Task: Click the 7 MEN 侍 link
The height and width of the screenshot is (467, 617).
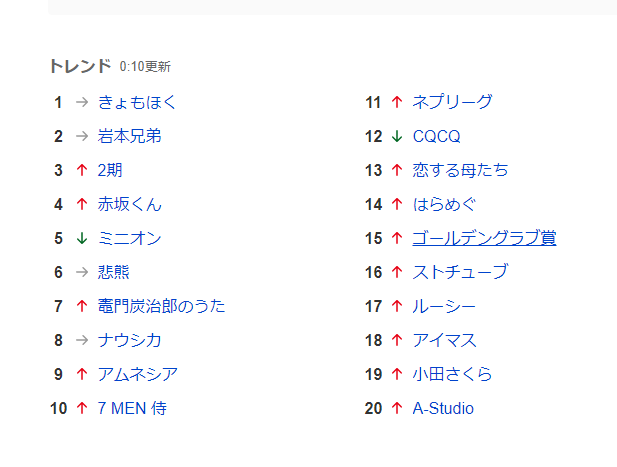Action: tap(132, 408)
